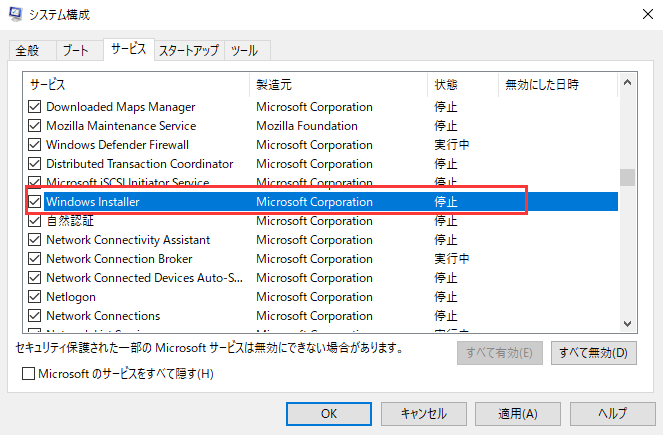
Task: Sort by 状態 column header
Action: [461, 84]
